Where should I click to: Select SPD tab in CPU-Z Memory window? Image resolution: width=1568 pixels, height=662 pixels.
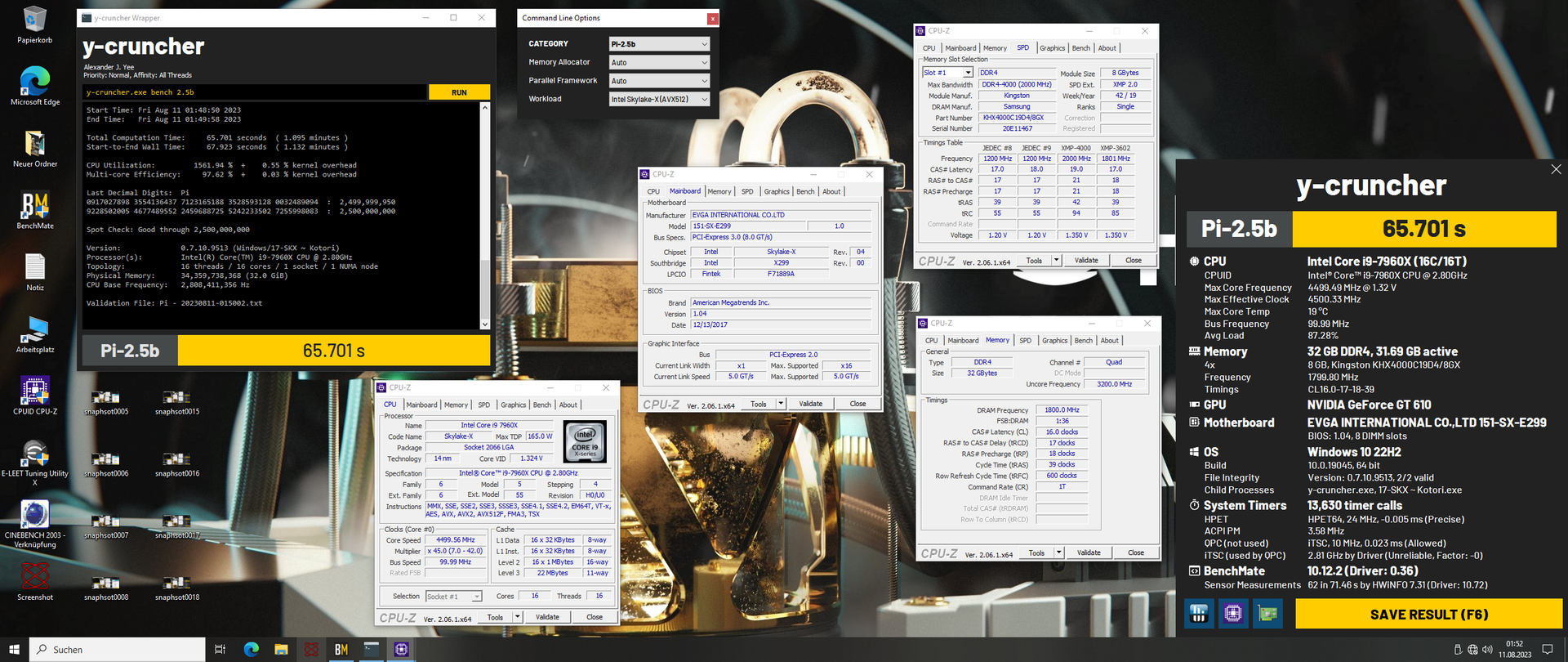tap(1026, 340)
